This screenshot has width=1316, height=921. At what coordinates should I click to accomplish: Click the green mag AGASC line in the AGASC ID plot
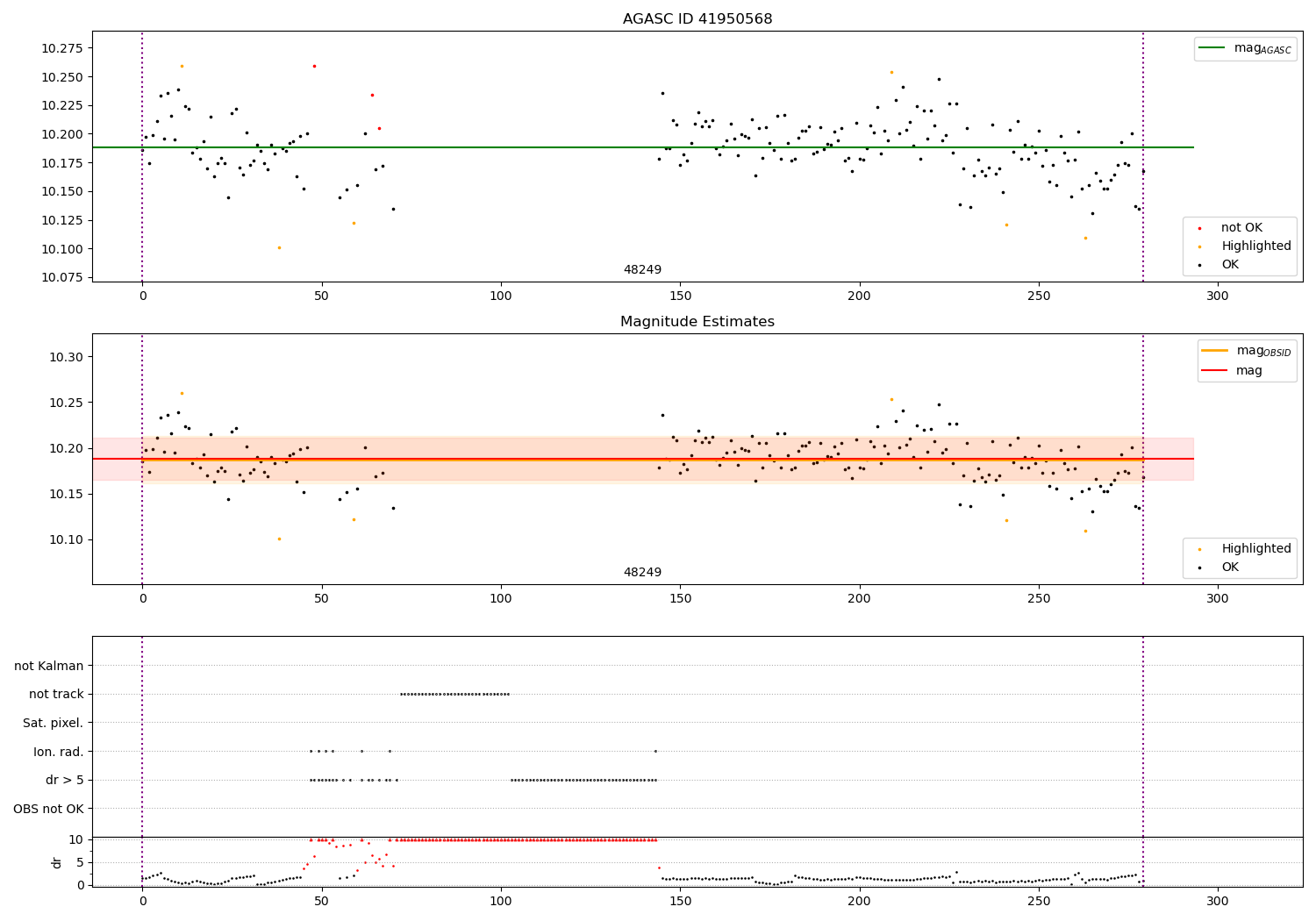643,147
